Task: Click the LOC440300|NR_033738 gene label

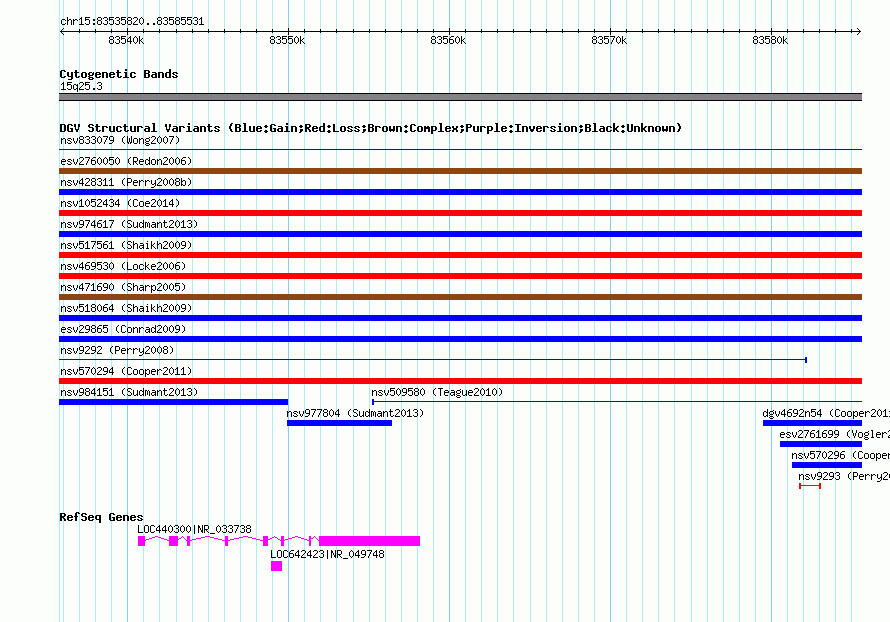Action: pyautogui.click(x=194, y=529)
